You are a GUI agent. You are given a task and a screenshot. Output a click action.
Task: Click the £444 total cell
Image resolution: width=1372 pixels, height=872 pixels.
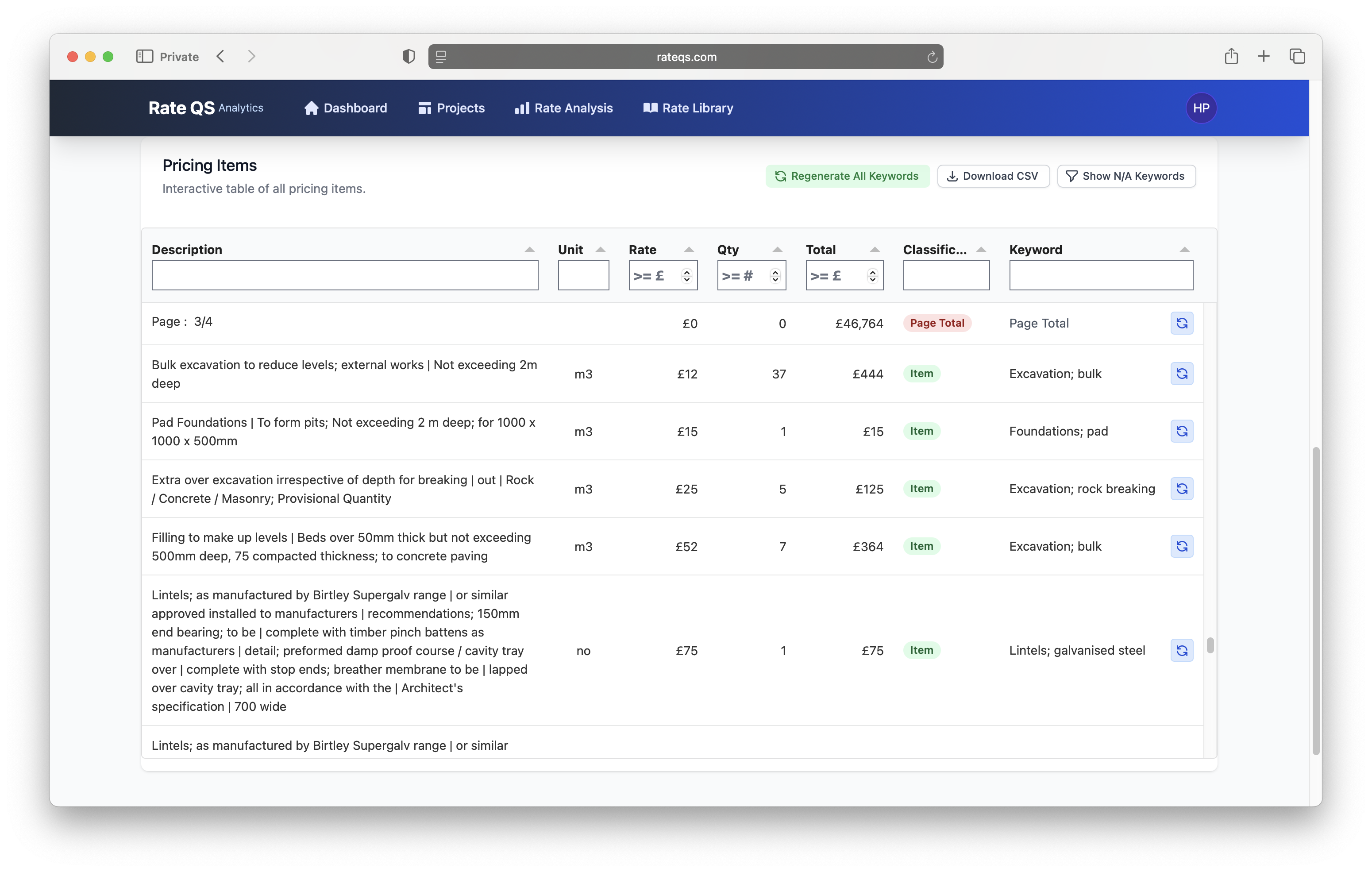(x=867, y=374)
